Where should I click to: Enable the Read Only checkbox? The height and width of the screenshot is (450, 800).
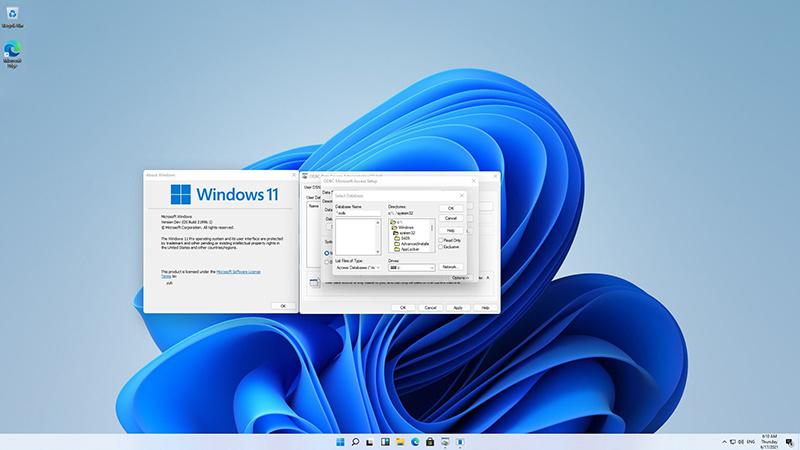[441, 240]
